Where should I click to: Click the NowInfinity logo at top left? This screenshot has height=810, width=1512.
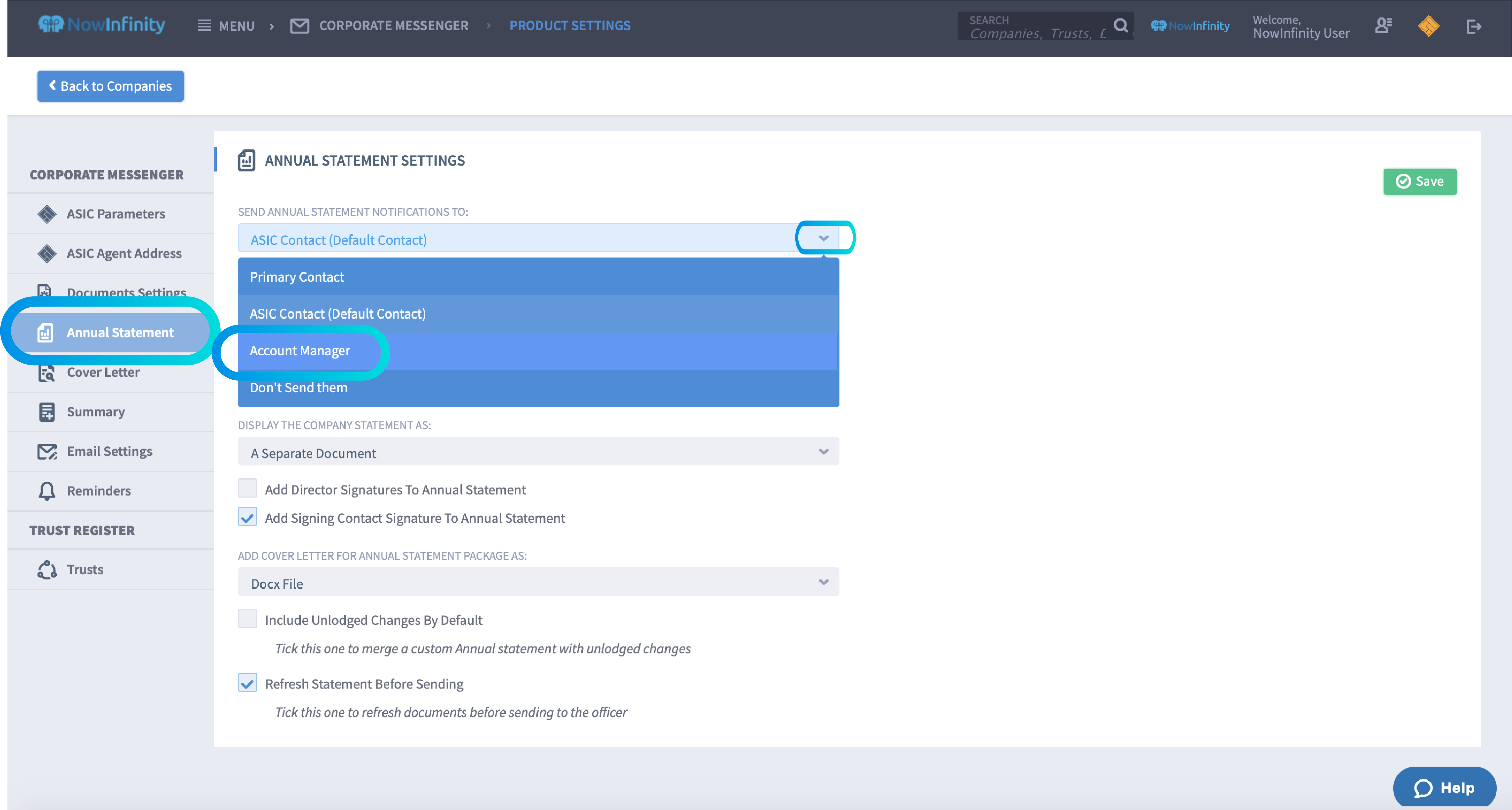click(x=101, y=25)
